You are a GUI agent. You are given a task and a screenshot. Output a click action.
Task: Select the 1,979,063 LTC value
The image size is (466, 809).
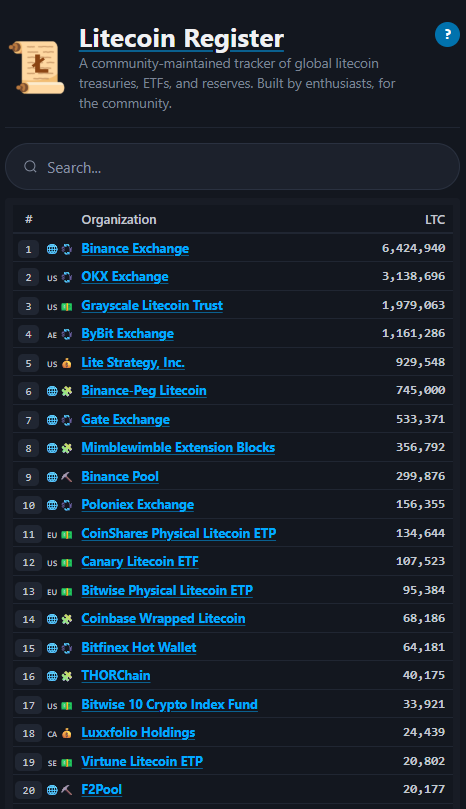tap(413, 305)
